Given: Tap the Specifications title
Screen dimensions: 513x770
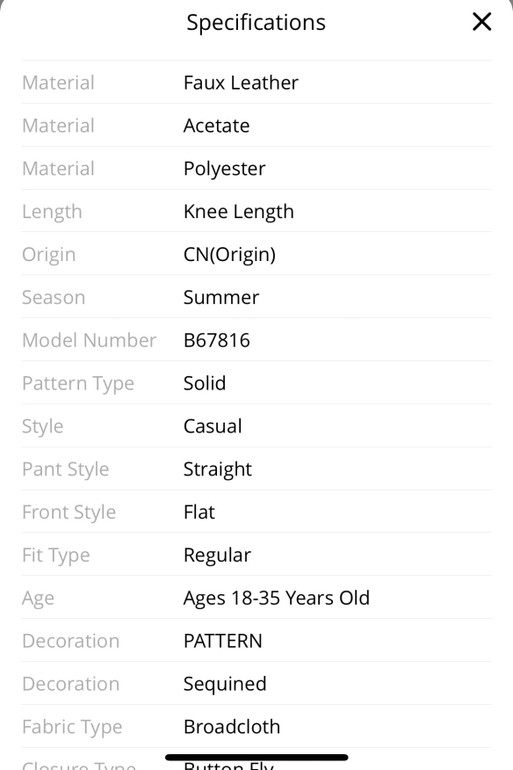Looking at the screenshot, I should 256,23.
